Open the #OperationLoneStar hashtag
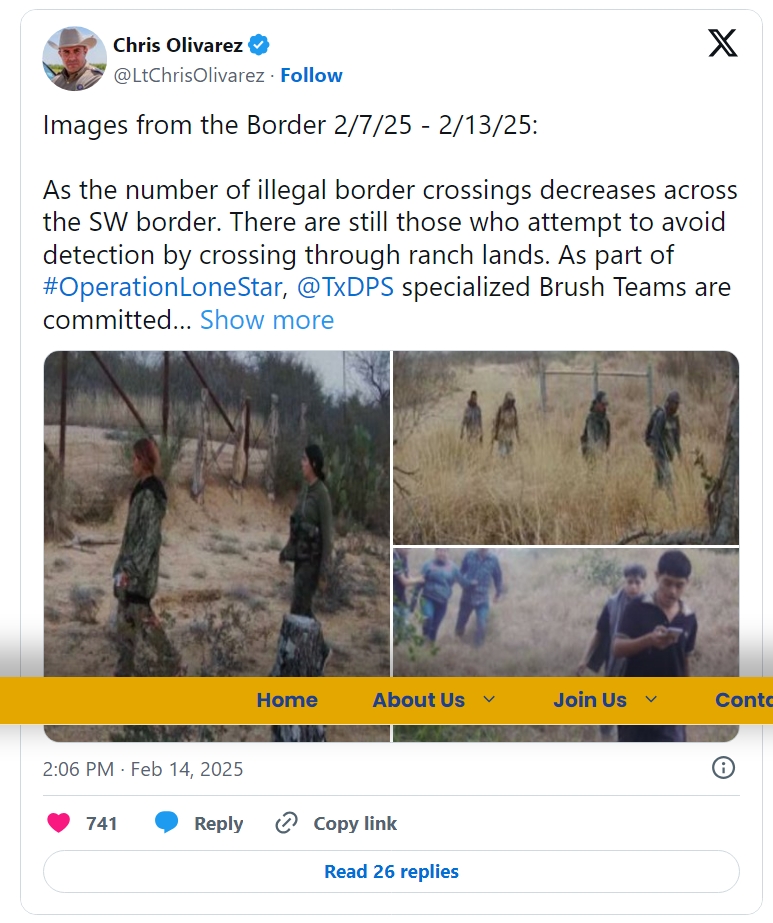 point(162,287)
